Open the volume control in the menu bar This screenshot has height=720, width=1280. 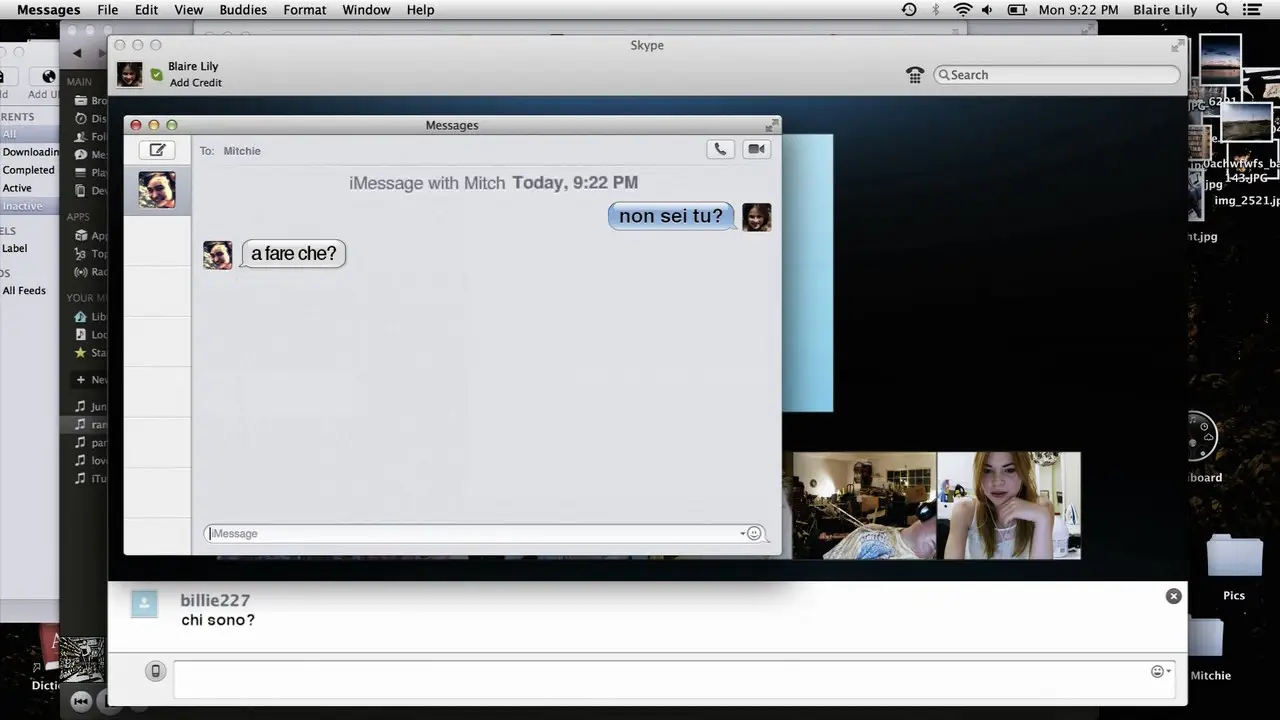tap(987, 10)
